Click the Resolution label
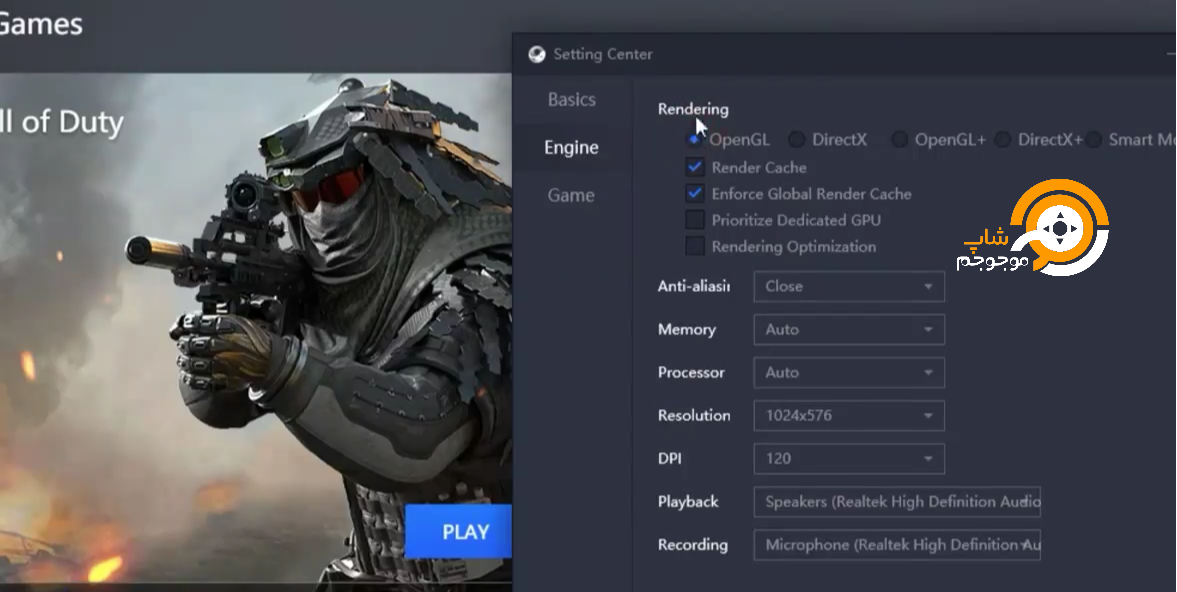This screenshot has width=1177, height=592. [x=694, y=416]
